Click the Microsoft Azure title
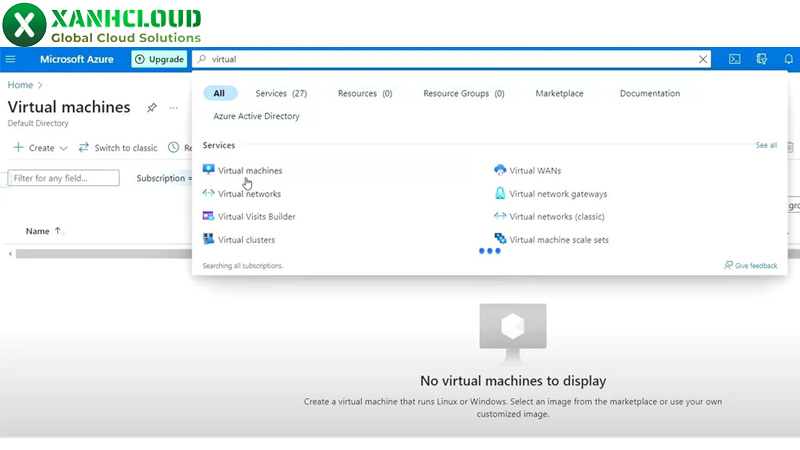Image resolution: width=800 pixels, height=450 pixels. click(x=77, y=59)
